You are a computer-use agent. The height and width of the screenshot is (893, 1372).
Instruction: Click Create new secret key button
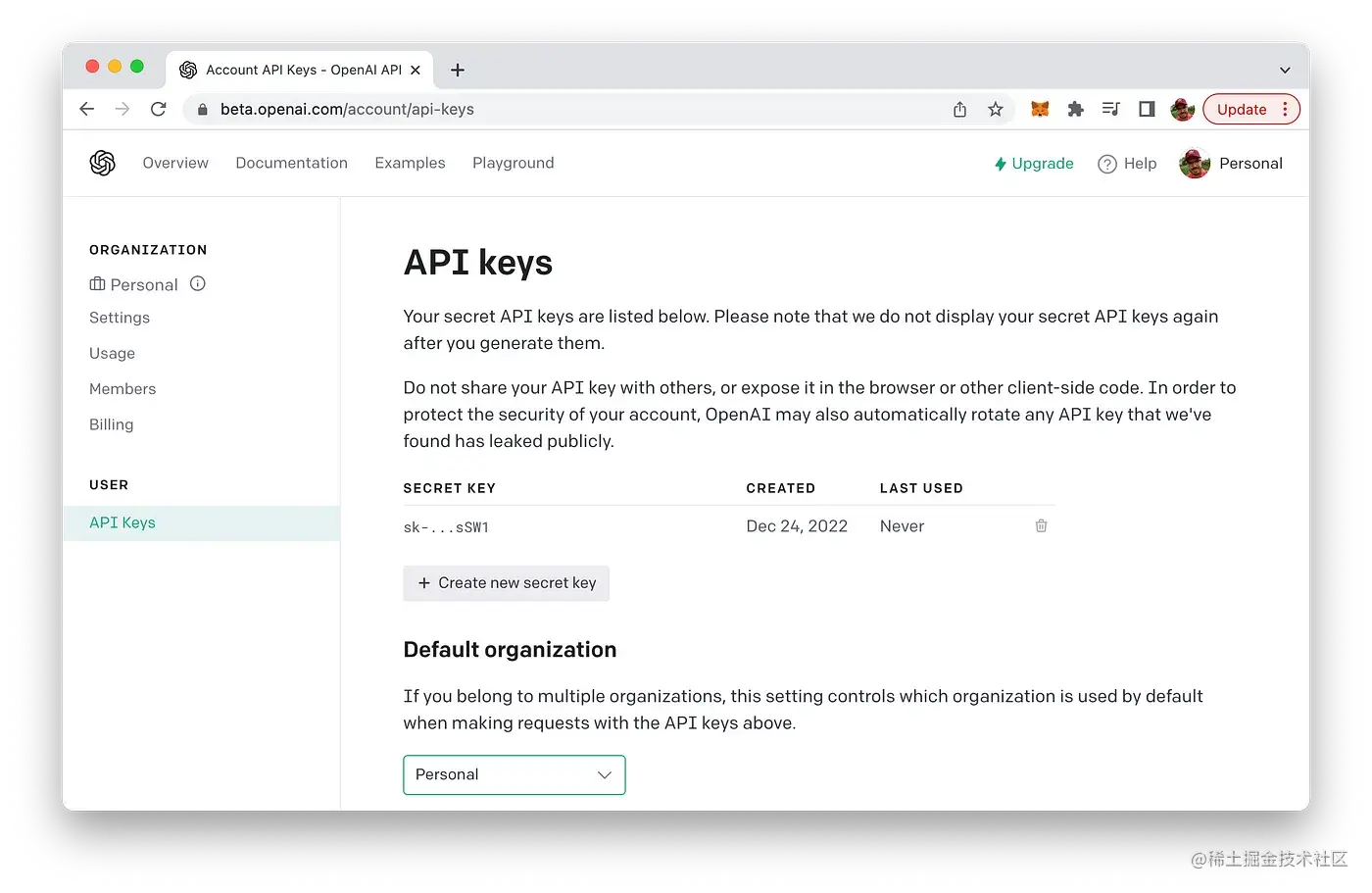[507, 583]
